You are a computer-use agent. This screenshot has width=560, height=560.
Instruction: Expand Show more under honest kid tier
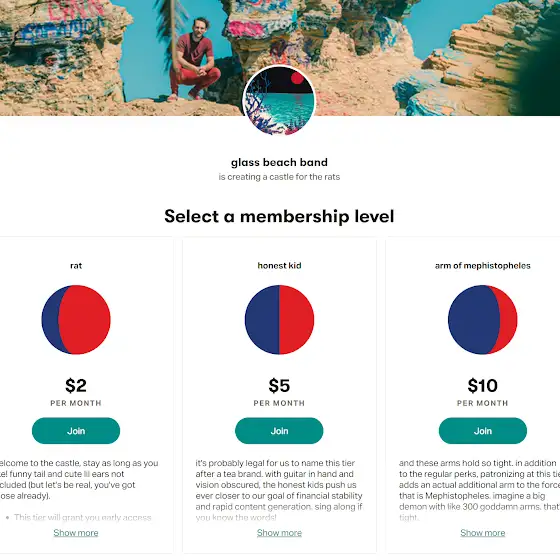pos(279,533)
